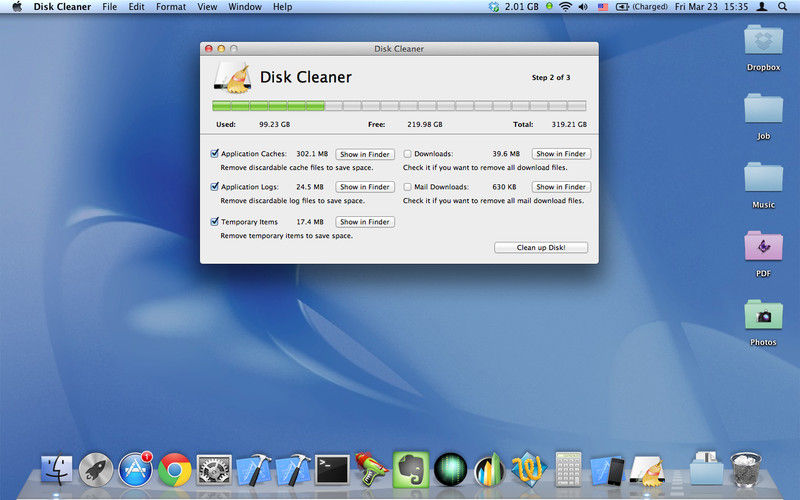Open the Help menu
This screenshot has width=800, height=500.
[283, 7]
